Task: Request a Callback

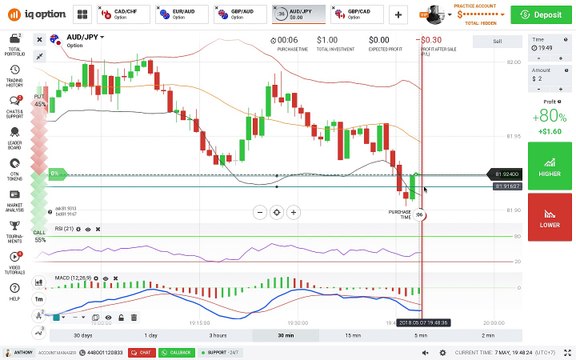Action: pos(177,353)
